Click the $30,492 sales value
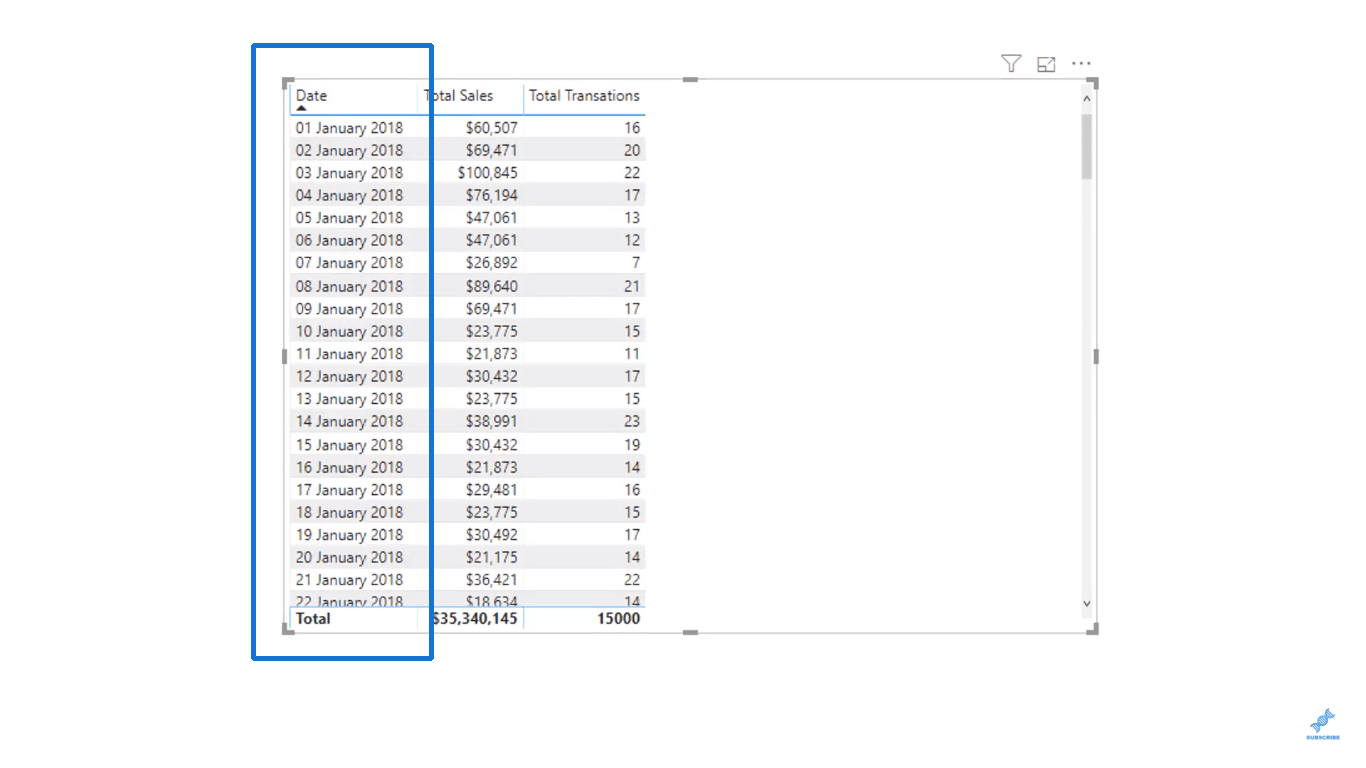The width and height of the screenshot is (1366, 768). coord(492,535)
